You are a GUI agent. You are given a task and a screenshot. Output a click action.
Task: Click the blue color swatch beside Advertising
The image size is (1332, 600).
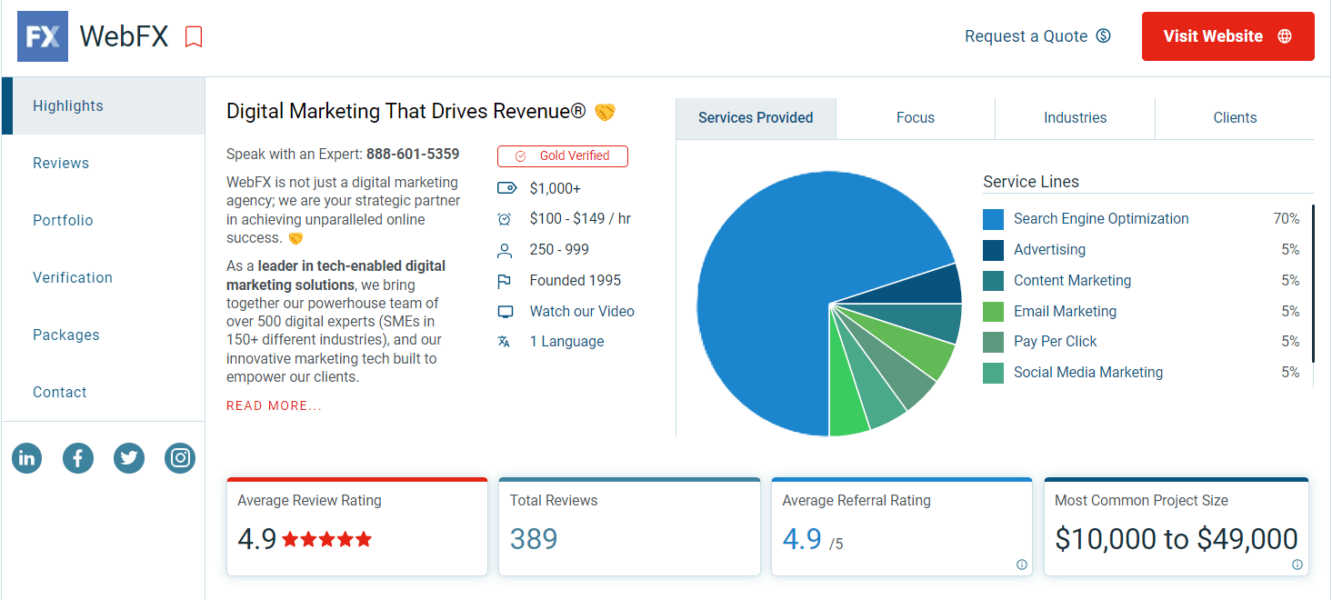click(x=994, y=249)
